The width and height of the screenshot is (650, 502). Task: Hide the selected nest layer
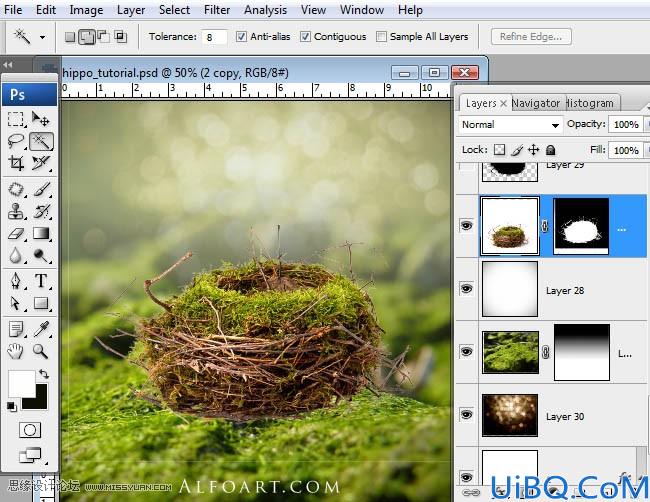coord(467,226)
